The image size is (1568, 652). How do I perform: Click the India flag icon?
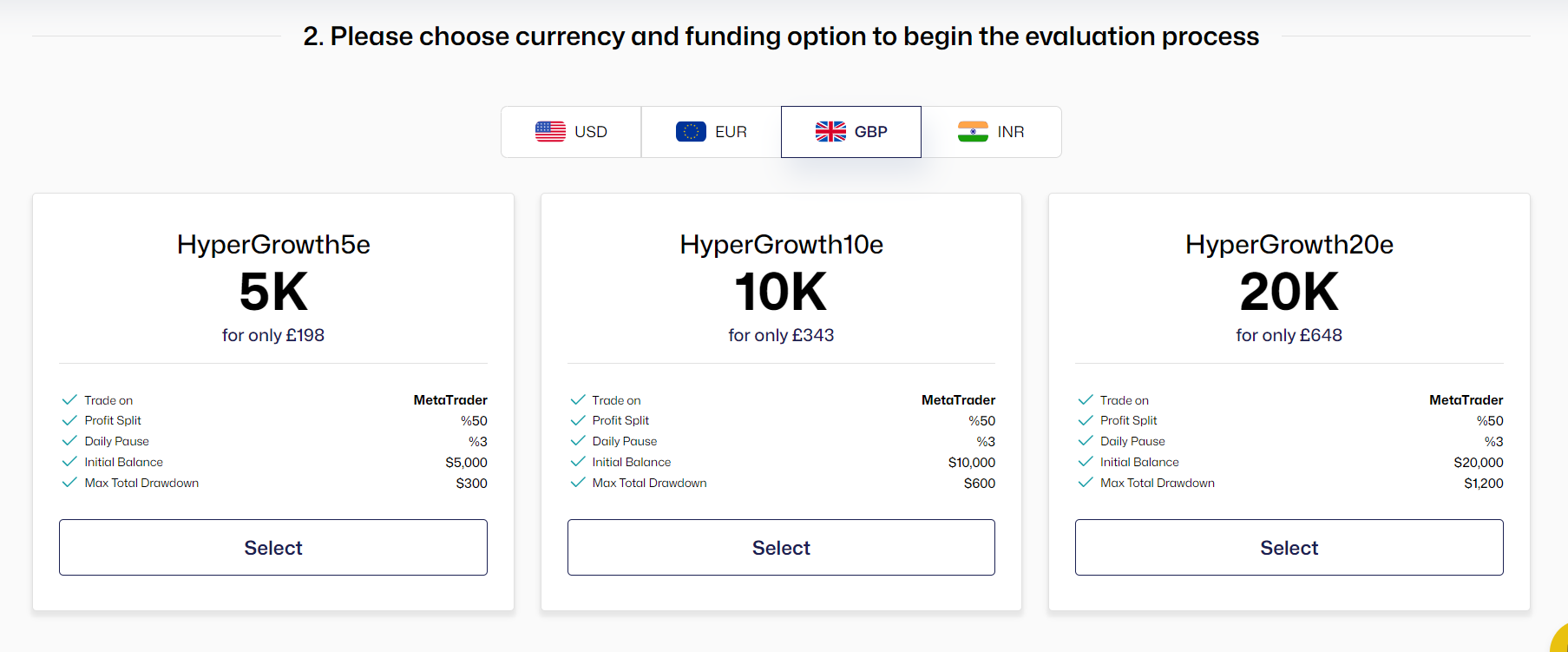tap(973, 132)
